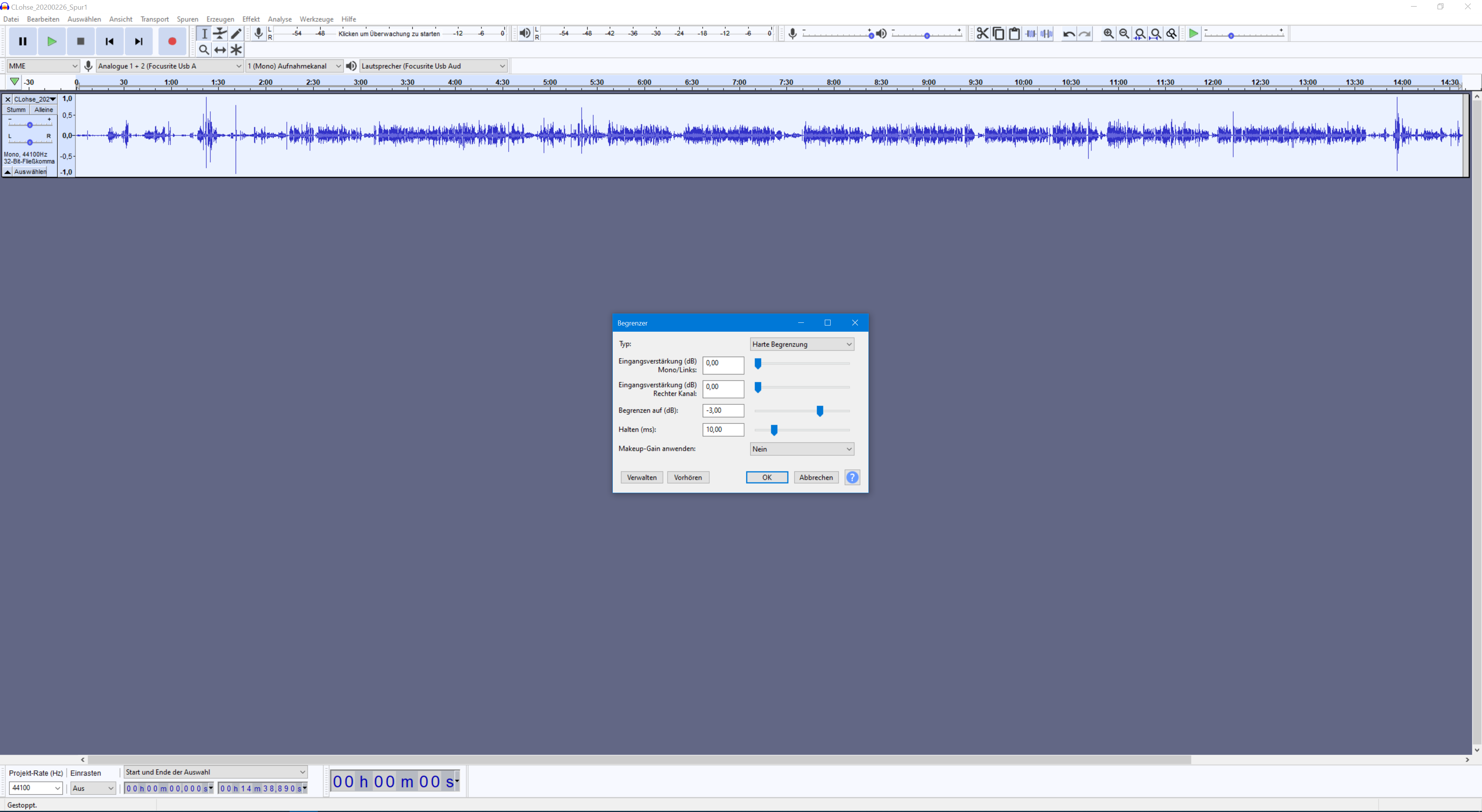Image resolution: width=1482 pixels, height=812 pixels.
Task: Click the Zoom In magnifier icon
Action: [x=1108, y=34]
